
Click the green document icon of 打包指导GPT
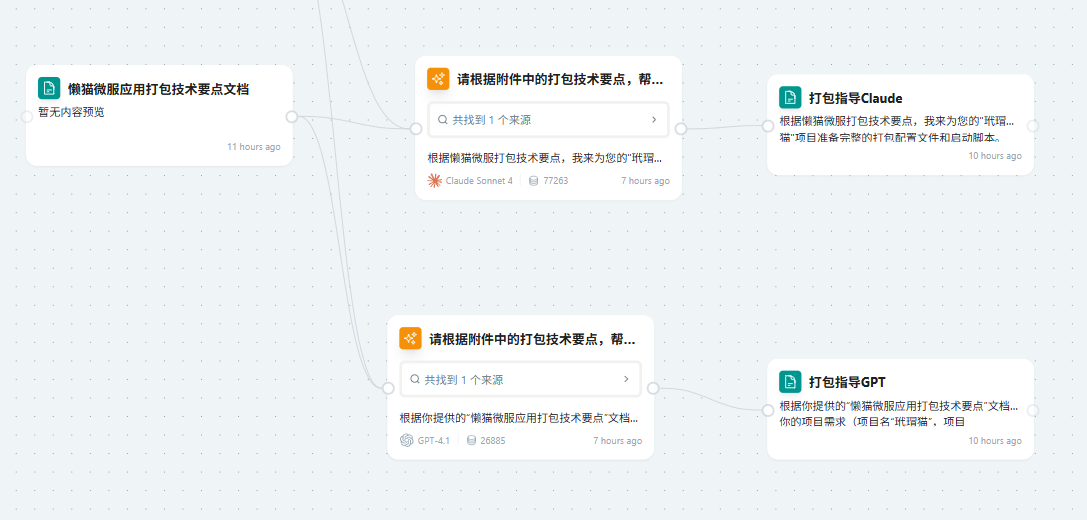pos(790,381)
